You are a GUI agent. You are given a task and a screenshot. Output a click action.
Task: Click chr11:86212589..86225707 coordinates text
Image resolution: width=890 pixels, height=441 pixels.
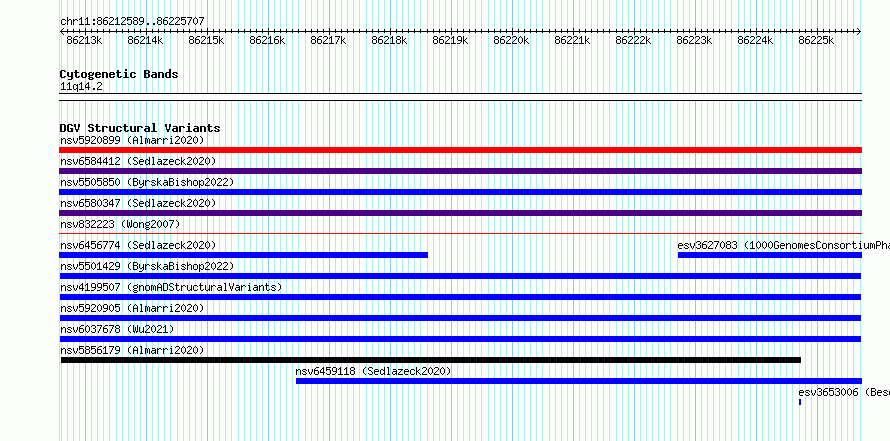pos(132,21)
